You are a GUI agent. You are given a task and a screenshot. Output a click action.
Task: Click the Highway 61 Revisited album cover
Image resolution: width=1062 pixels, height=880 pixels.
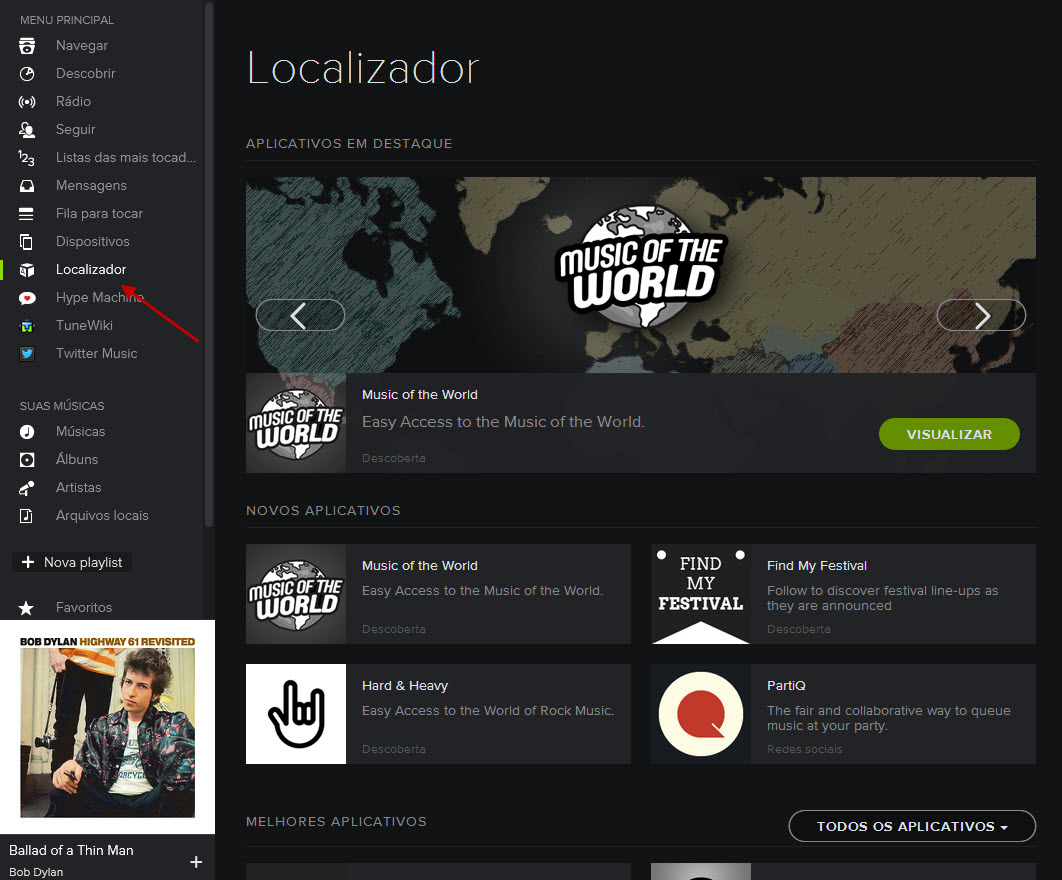(x=107, y=727)
